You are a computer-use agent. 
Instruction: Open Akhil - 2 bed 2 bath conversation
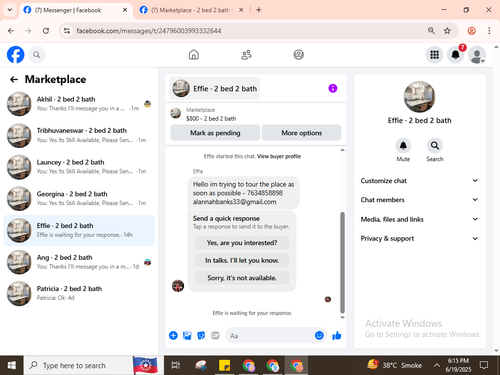pos(79,104)
